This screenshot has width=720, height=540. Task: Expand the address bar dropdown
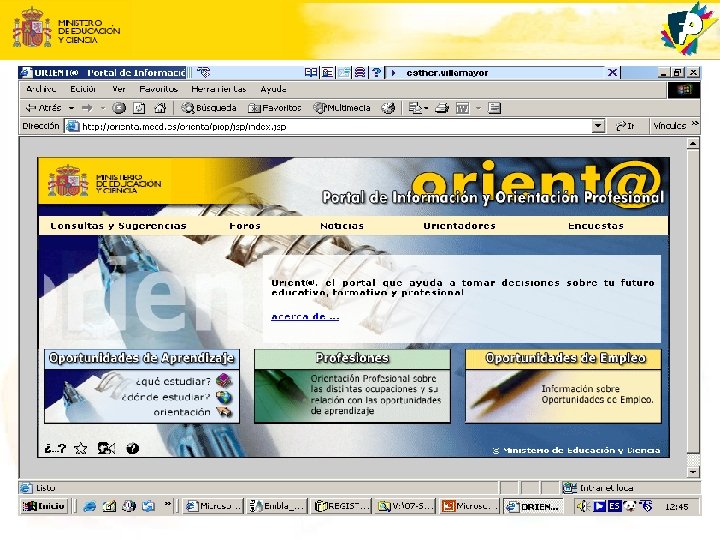click(x=598, y=126)
